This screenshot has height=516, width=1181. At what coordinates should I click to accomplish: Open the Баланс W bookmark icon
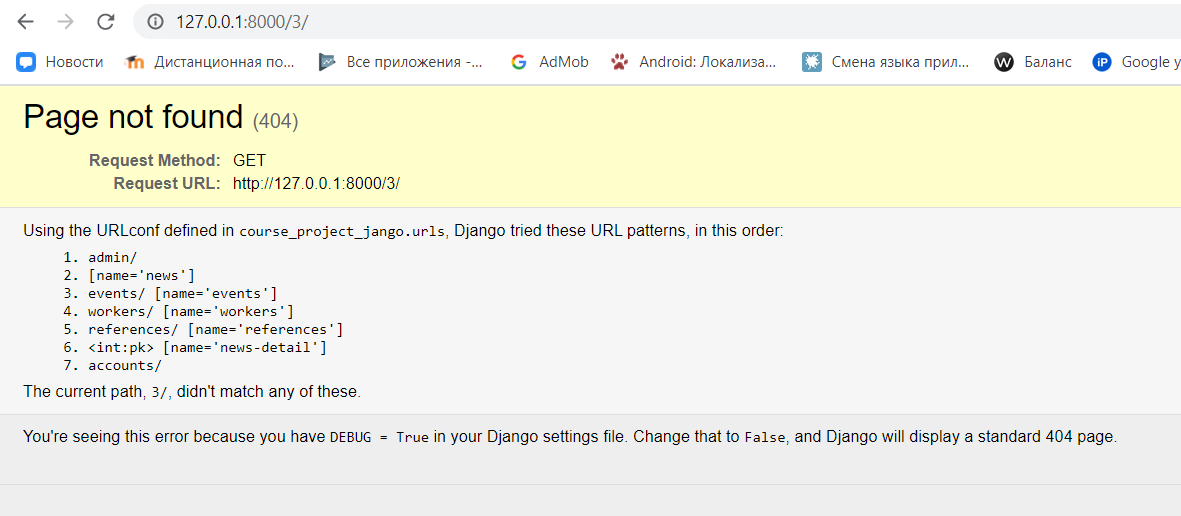(1003, 62)
